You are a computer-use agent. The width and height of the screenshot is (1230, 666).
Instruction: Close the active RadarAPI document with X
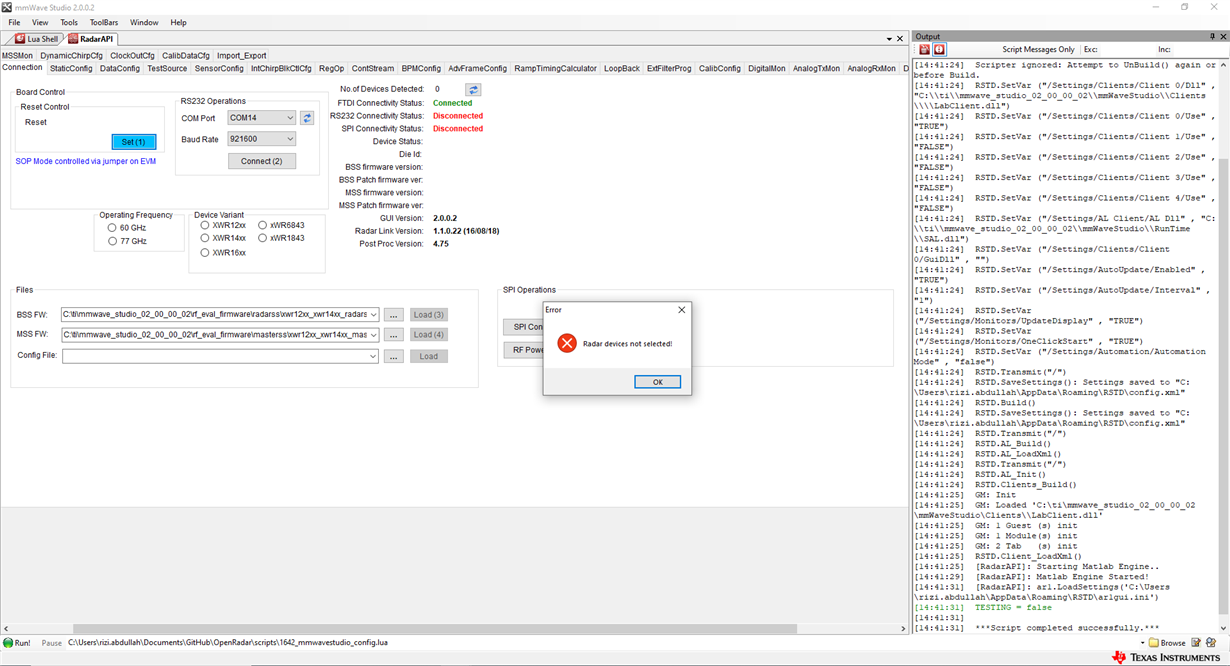click(x=899, y=38)
